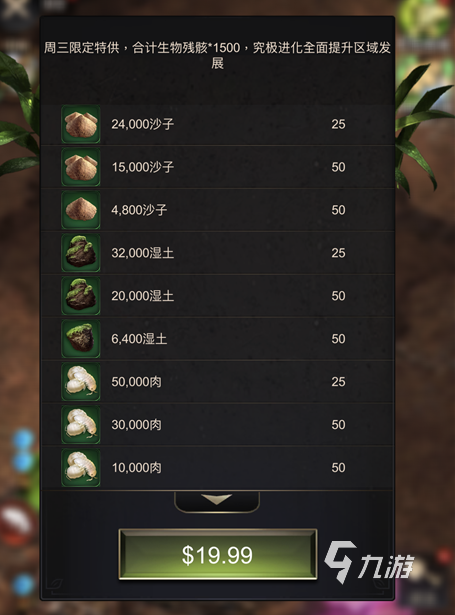This screenshot has width=455, height=615.
Task: Click the 15,000沙子 sand icon
Action: 81,167
